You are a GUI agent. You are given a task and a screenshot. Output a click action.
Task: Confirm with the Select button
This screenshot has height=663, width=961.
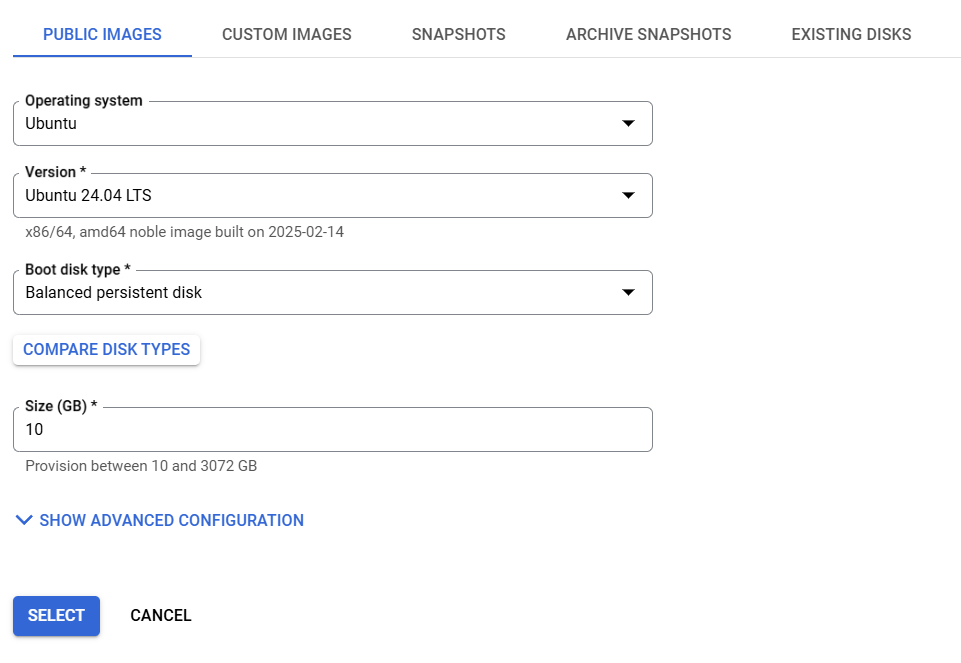(56, 616)
